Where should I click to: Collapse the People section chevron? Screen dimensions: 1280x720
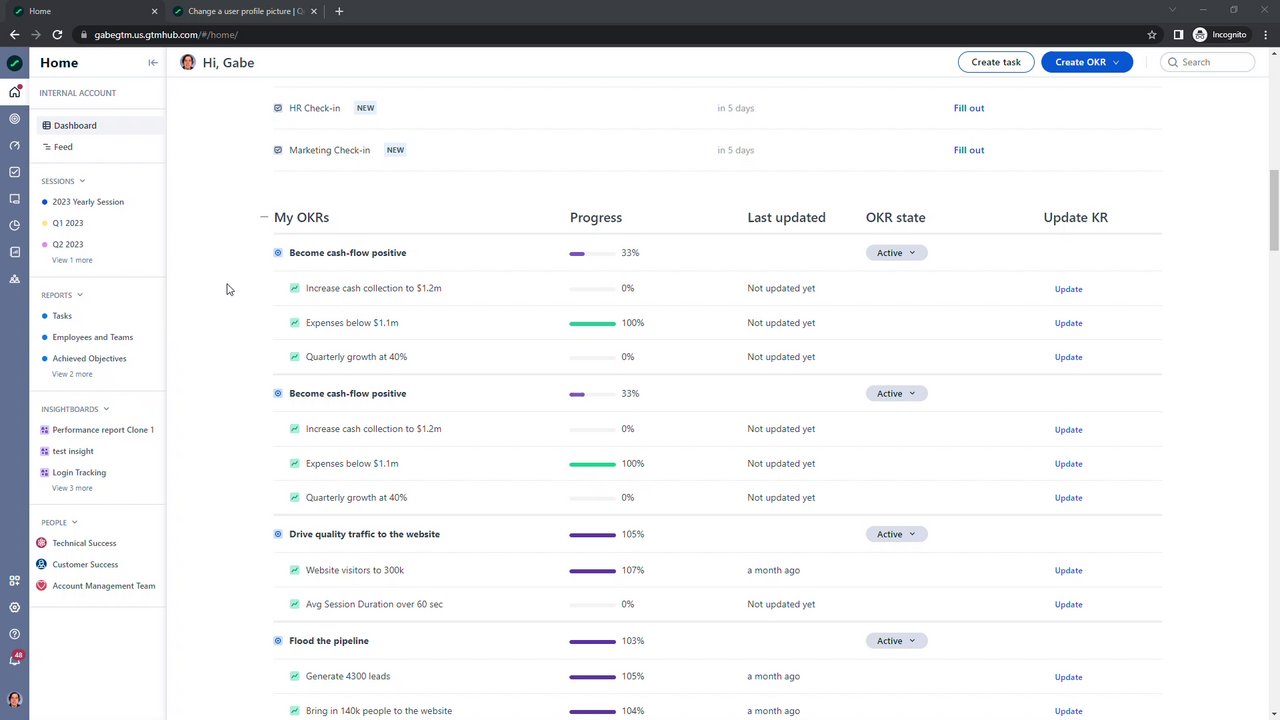click(x=74, y=522)
